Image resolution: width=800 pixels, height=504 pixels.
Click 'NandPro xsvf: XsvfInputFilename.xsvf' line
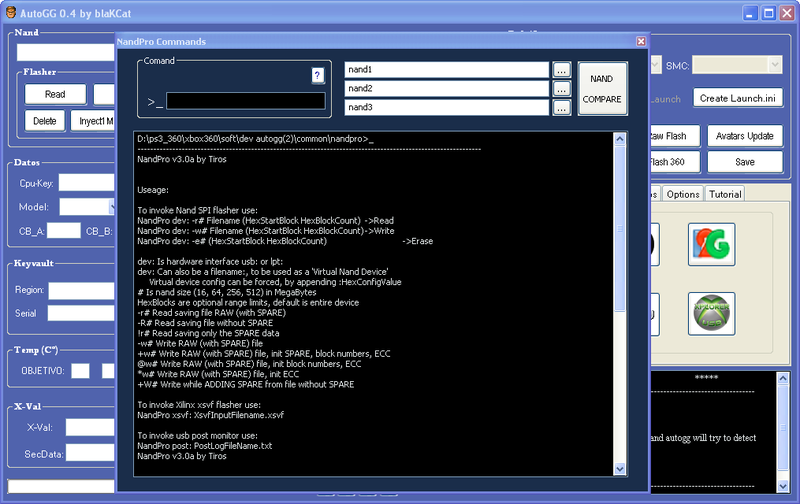click(210, 415)
